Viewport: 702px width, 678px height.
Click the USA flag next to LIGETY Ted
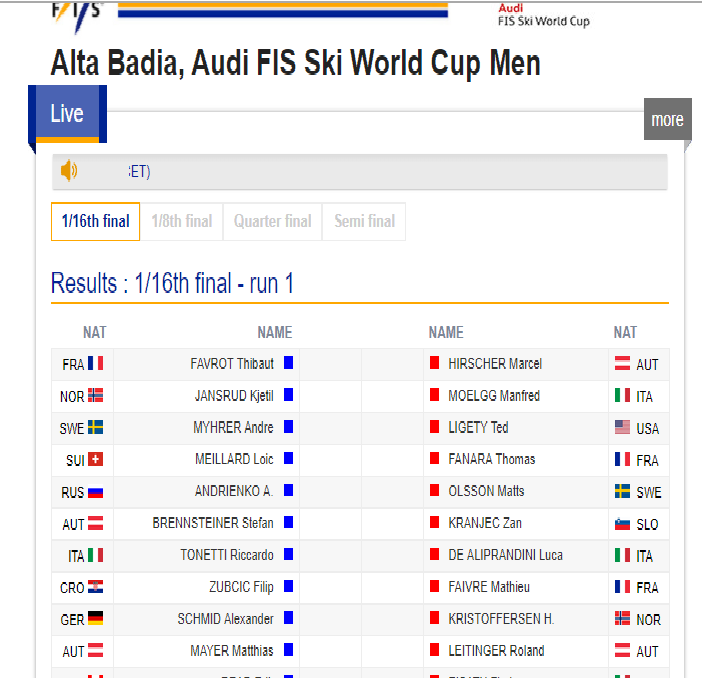[x=622, y=427]
